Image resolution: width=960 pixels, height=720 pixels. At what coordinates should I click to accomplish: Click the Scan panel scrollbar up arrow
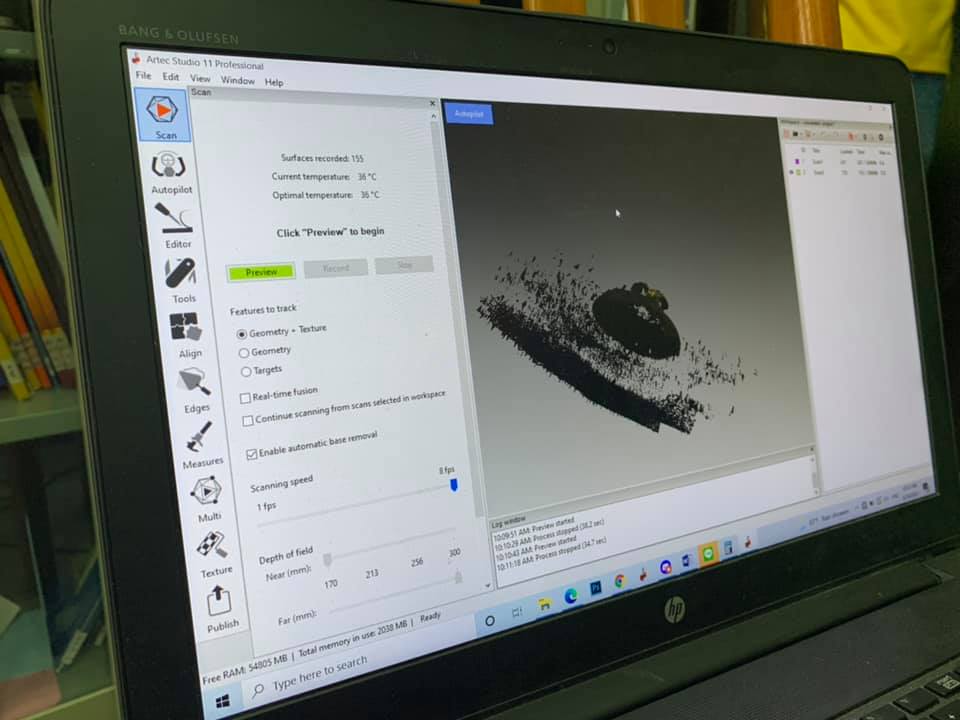coord(433,116)
